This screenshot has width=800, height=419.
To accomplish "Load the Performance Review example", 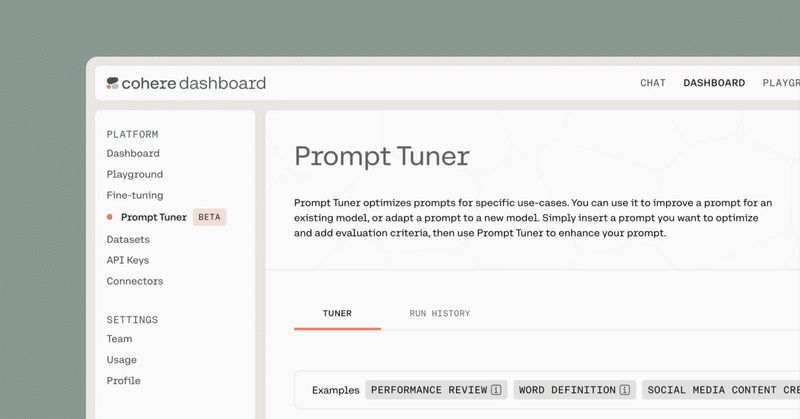I will coord(429,390).
